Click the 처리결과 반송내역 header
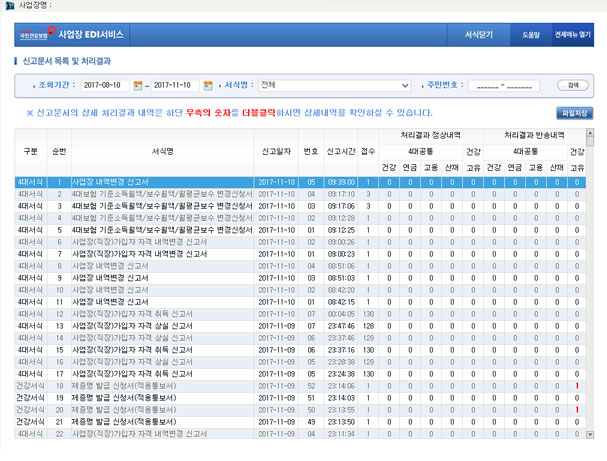Image resolution: width=607 pixels, height=461 pixels. pyautogui.click(x=534, y=135)
